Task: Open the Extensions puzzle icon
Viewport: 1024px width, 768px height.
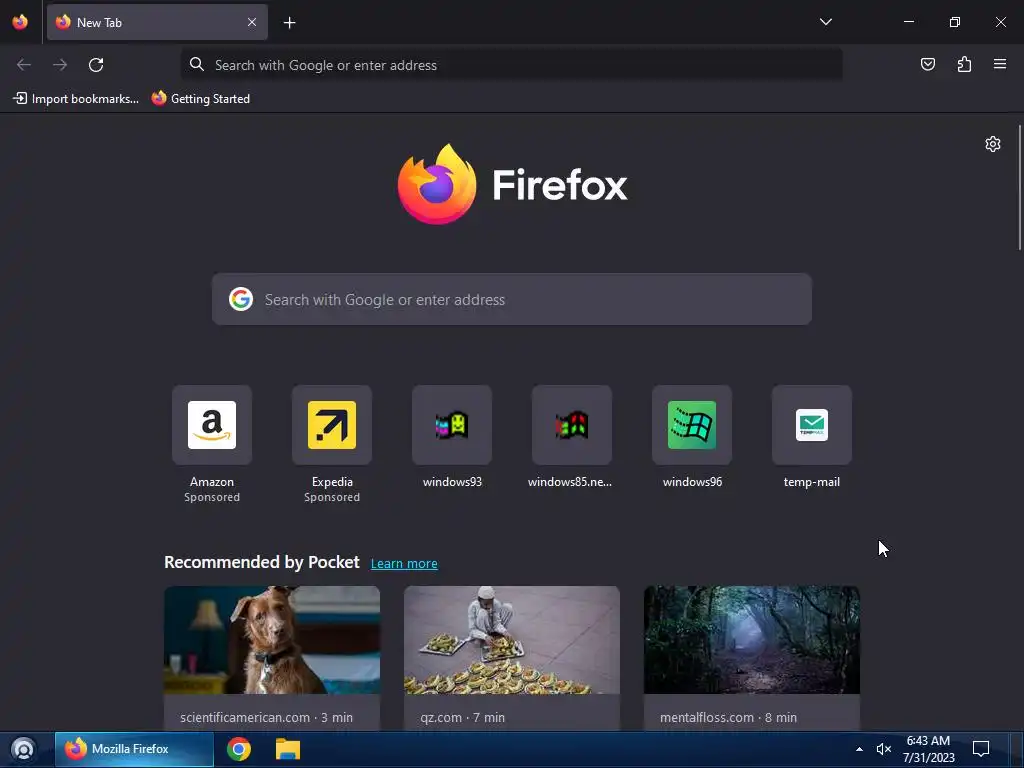Action: 964,64
